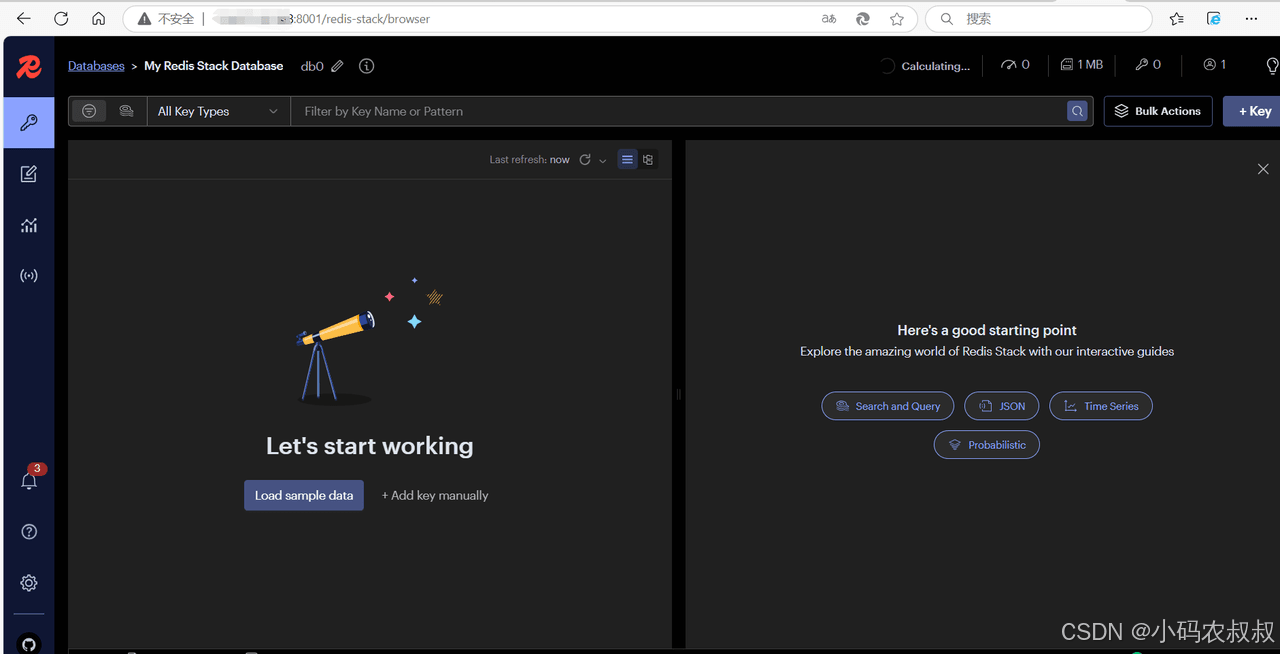Open the browser more options menu
This screenshot has width=1280, height=654.
click(x=1252, y=19)
